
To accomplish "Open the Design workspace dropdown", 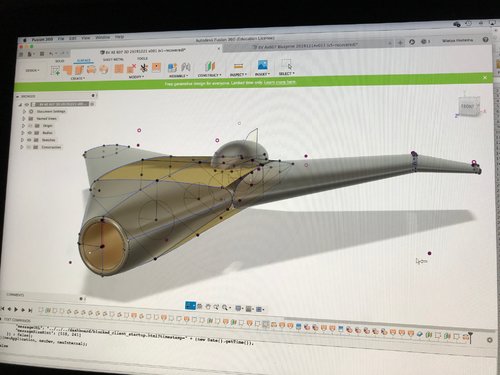I will point(33,71).
